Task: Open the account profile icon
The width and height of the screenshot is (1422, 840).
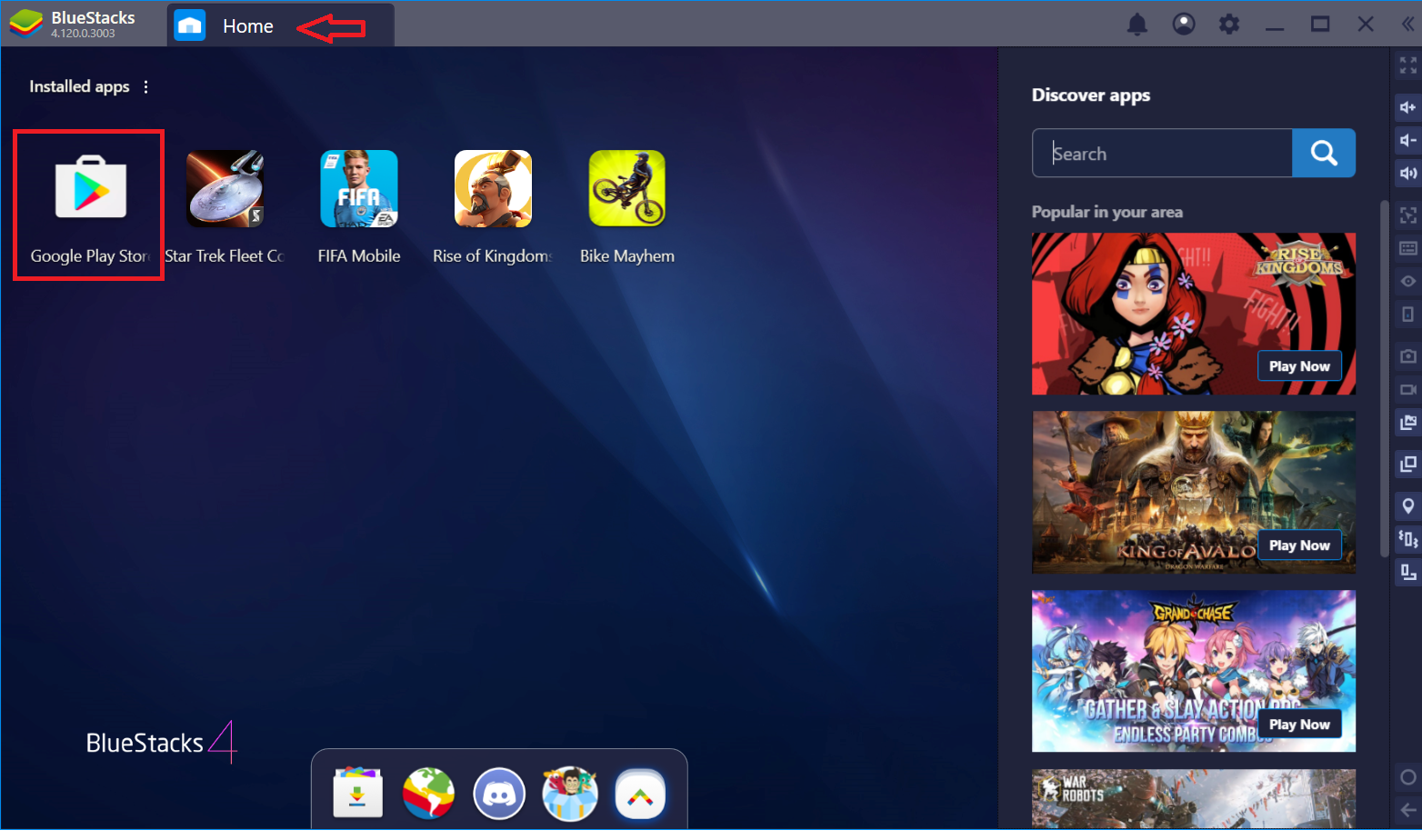Action: tap(1184, 25)
